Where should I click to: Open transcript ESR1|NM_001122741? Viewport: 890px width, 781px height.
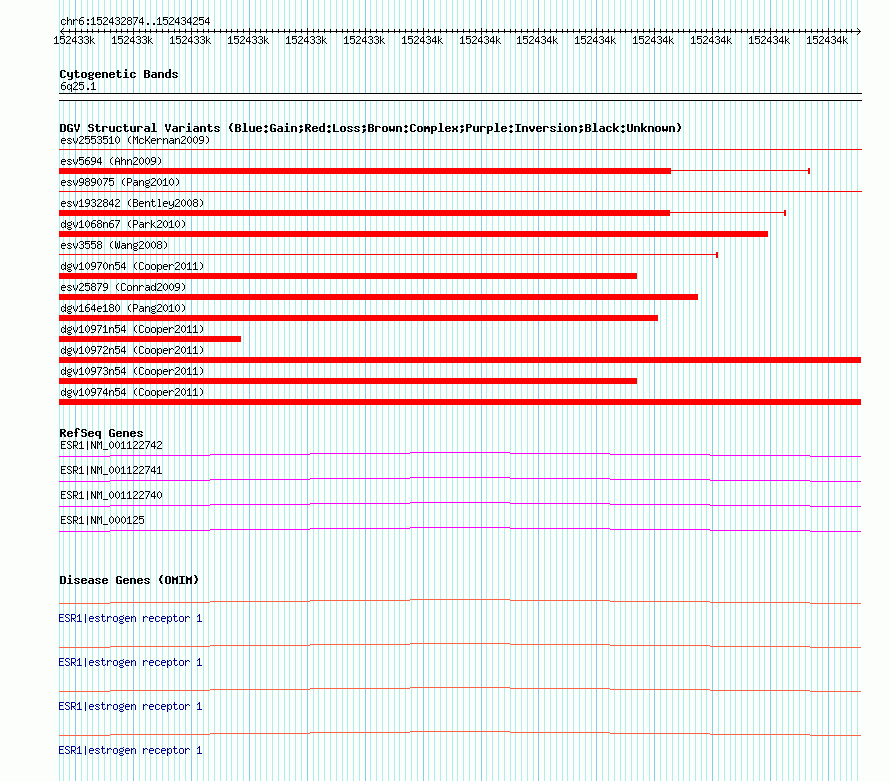111,470
